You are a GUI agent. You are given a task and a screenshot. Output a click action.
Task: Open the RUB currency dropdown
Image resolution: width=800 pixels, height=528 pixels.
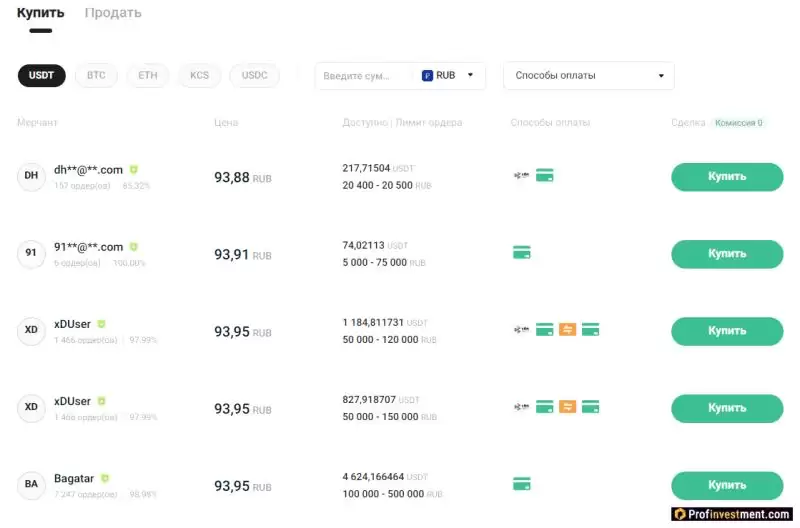pos(452,76)
